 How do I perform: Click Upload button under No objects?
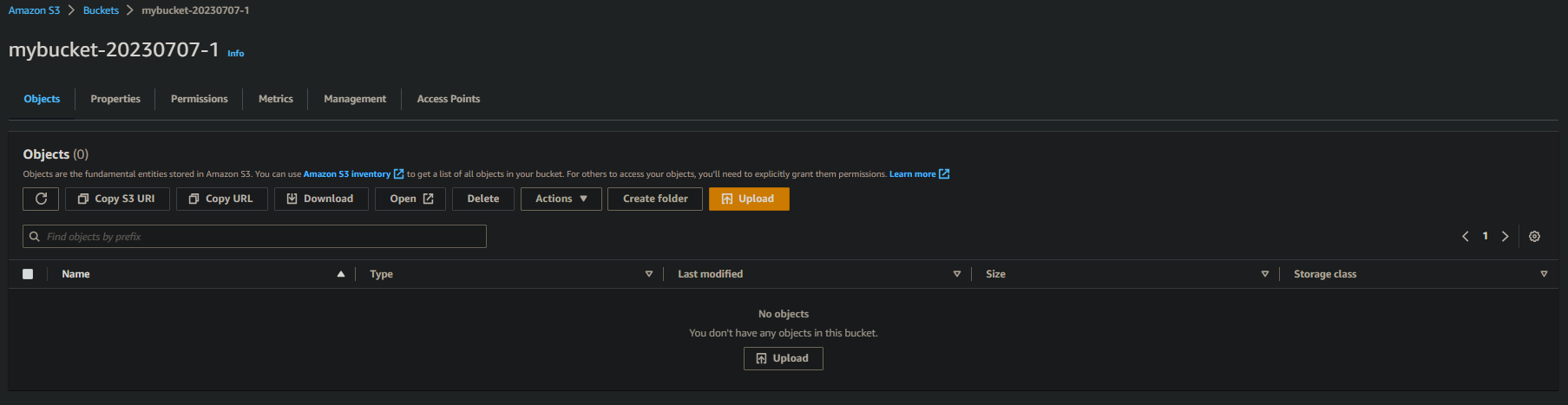click(784, 358)
